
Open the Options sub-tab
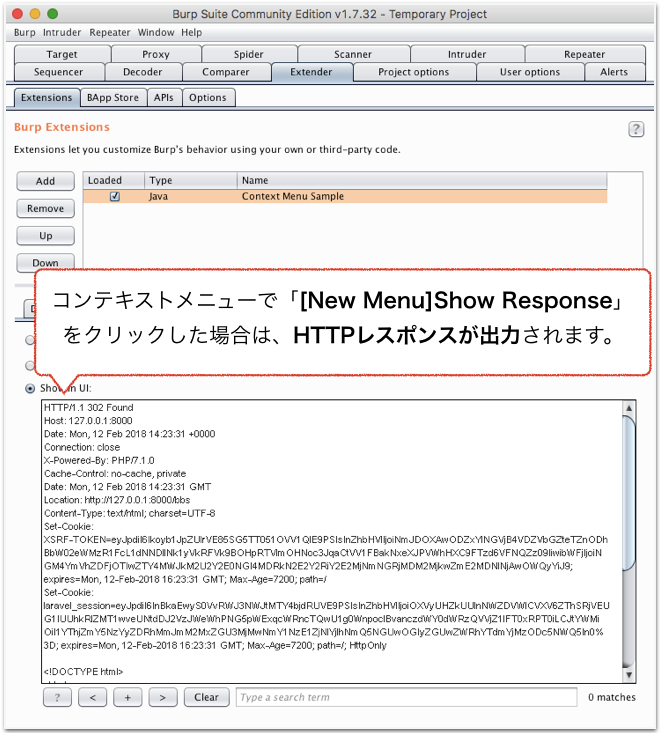[x=208, y=98]
